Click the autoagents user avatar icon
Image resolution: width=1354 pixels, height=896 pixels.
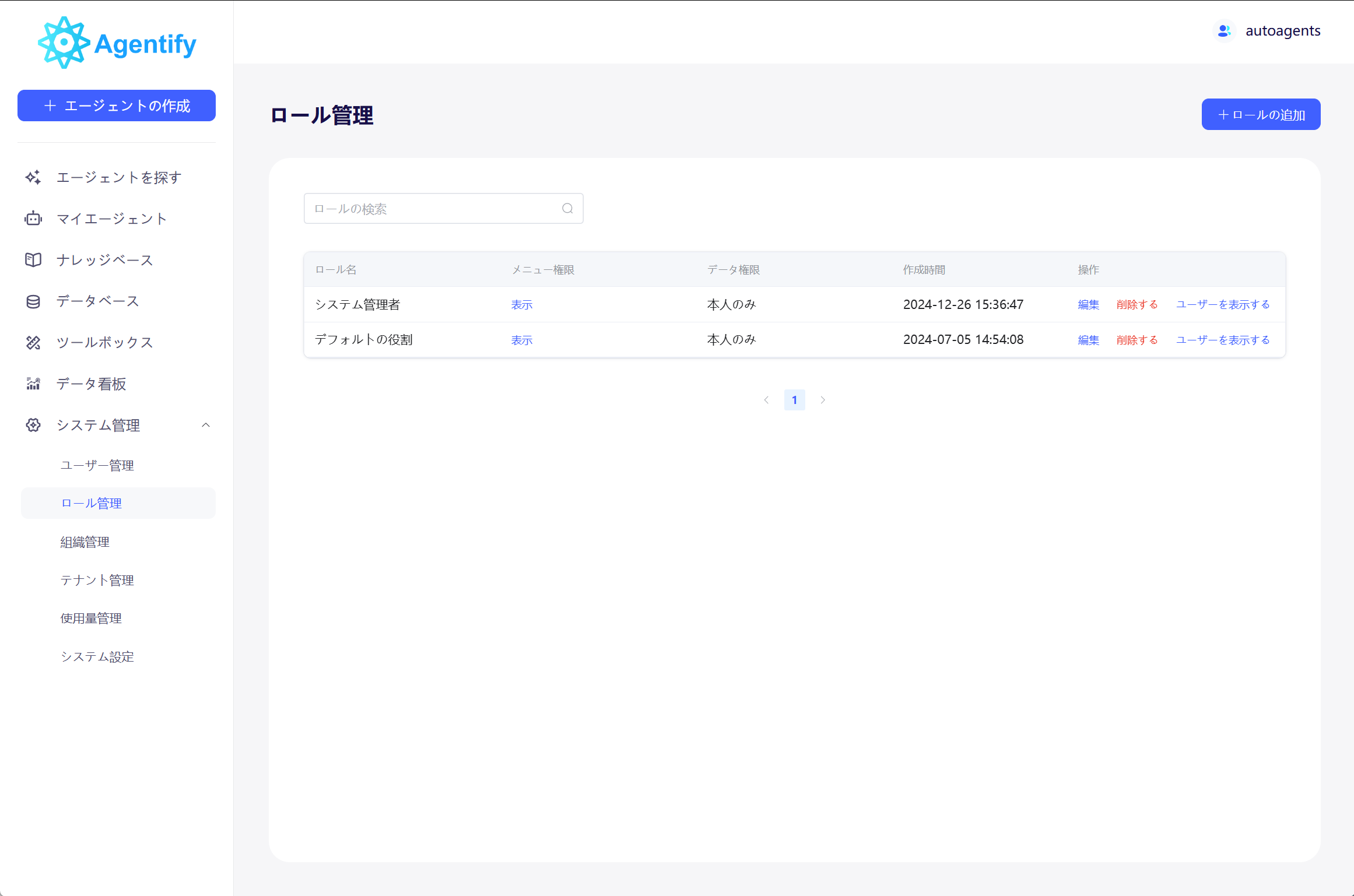tap(1224, 31)
